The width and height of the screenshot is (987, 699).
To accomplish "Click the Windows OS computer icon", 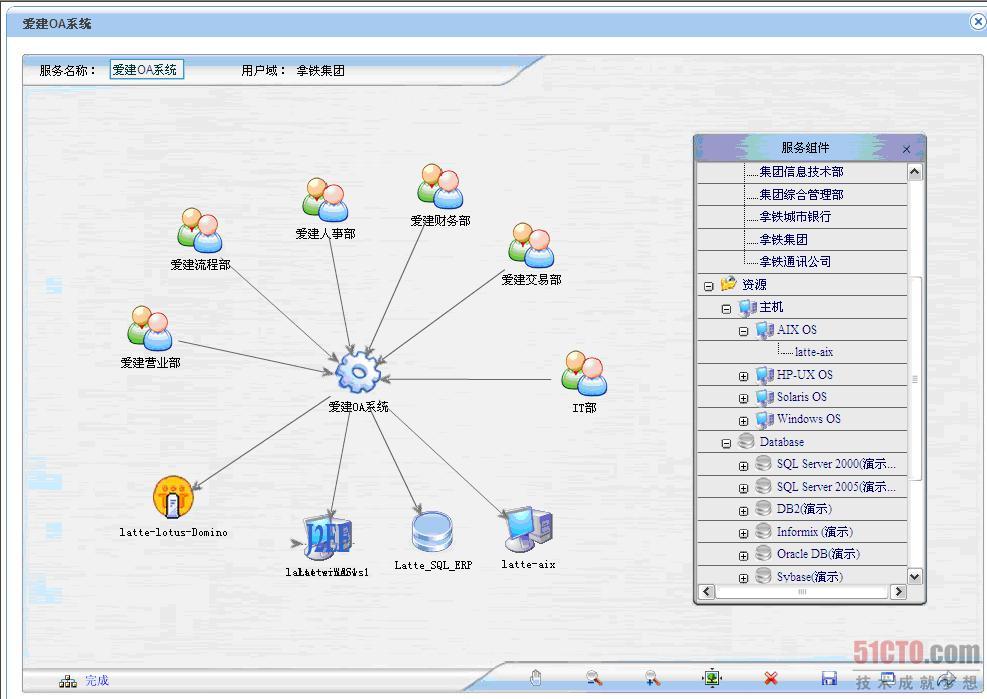I will pos(765,419).
